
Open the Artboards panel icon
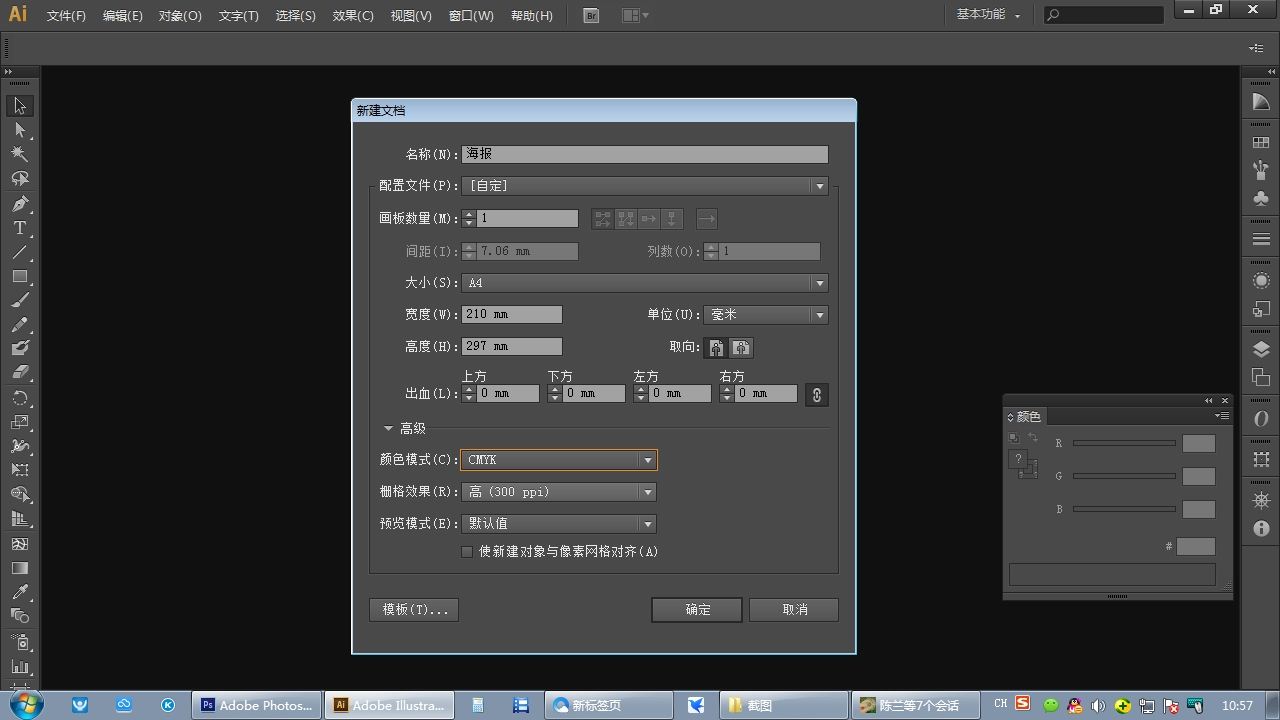(x=1261, y=378)
